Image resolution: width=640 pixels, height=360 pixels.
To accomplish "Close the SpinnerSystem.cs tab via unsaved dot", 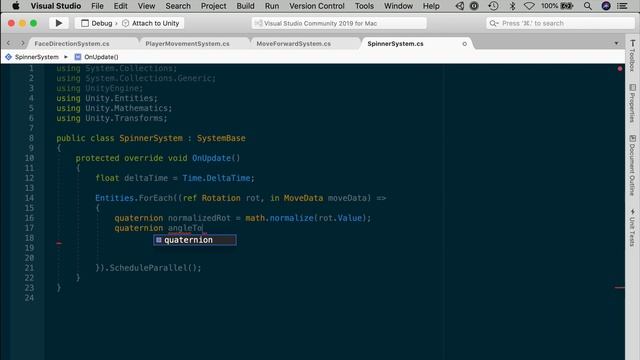I will 464,44.
